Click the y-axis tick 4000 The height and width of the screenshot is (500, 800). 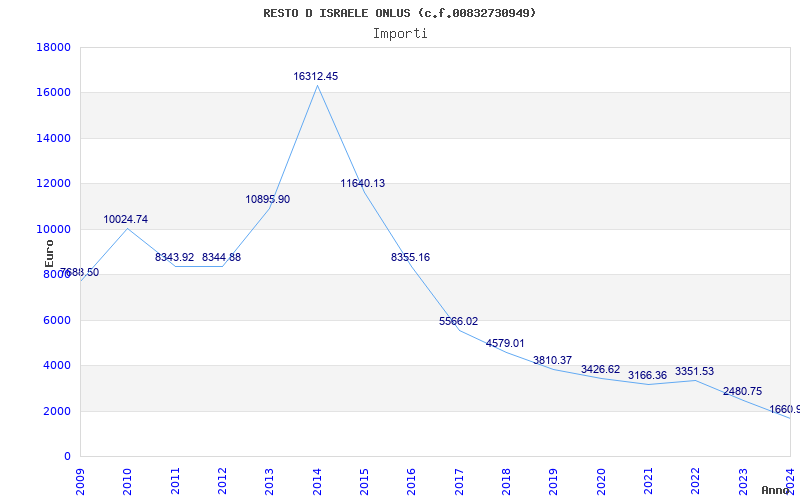(x=57, y=366)
